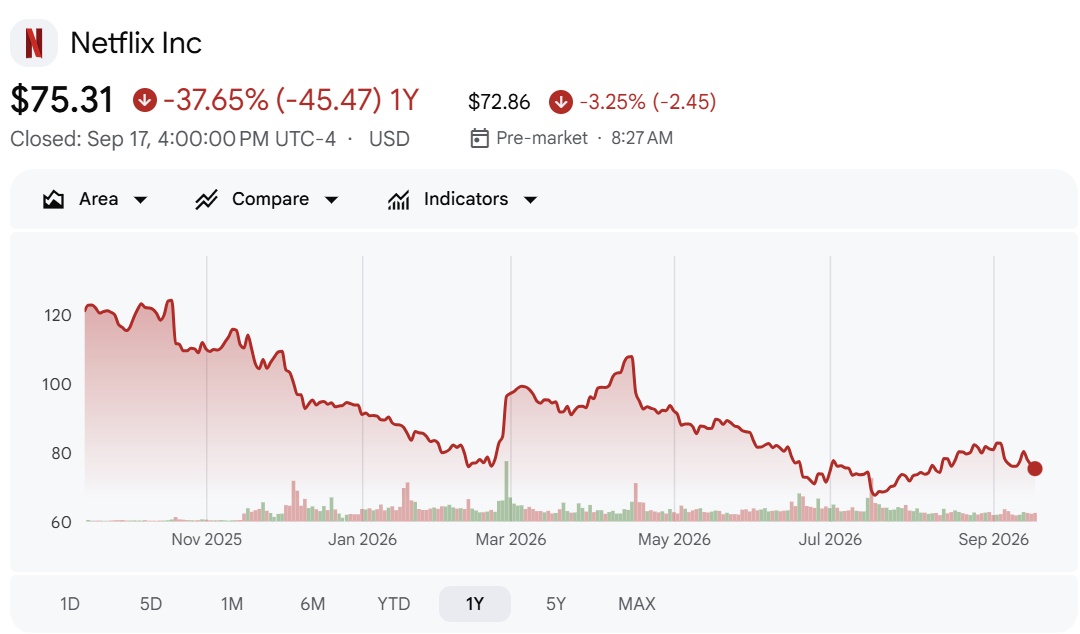Switch to the 5D range
The image size is (1080, 634).
151,604
